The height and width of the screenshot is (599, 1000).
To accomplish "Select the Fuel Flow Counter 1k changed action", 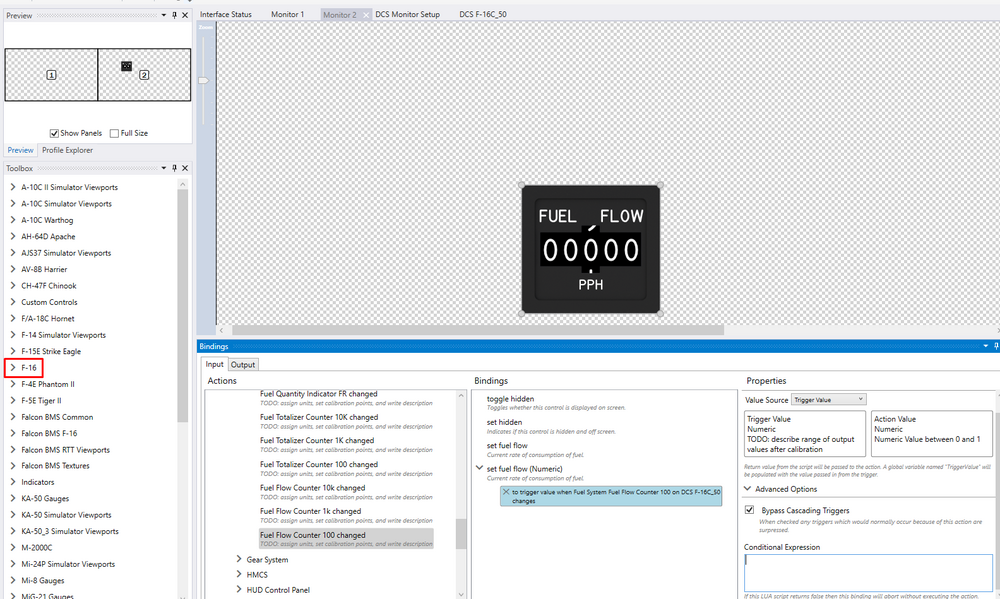I will point(310,511).
